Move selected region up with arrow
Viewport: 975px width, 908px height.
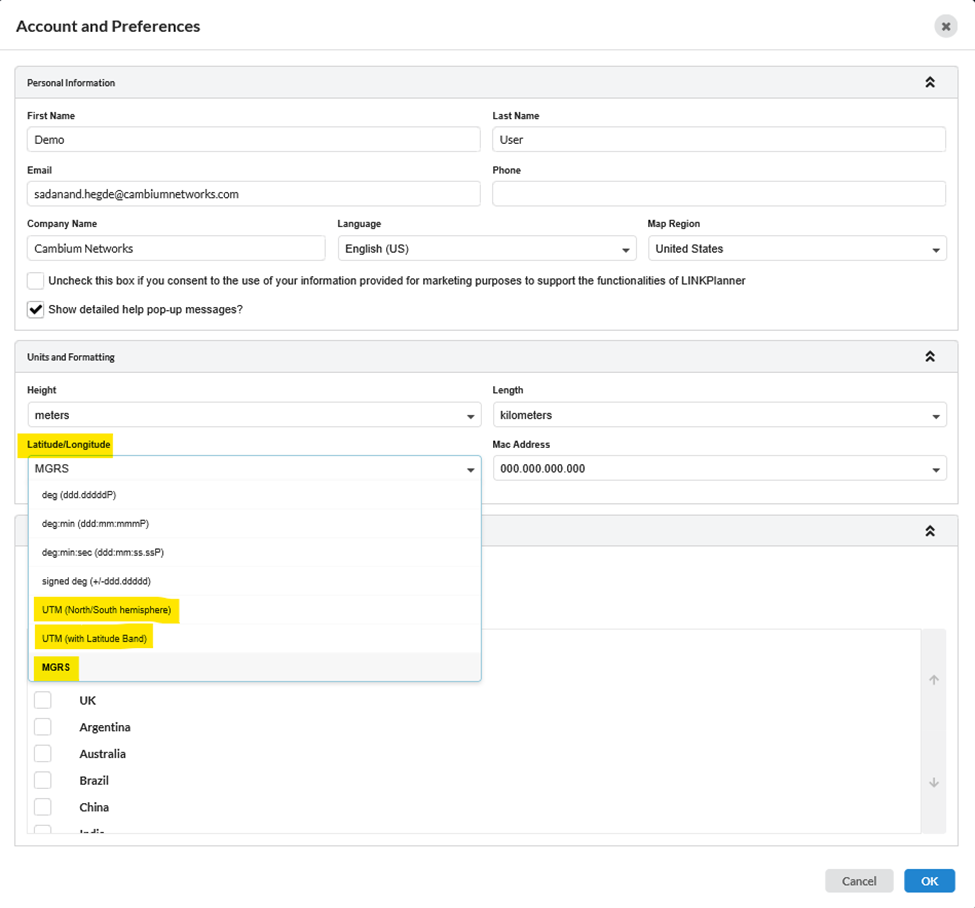[x=934, y=680]
